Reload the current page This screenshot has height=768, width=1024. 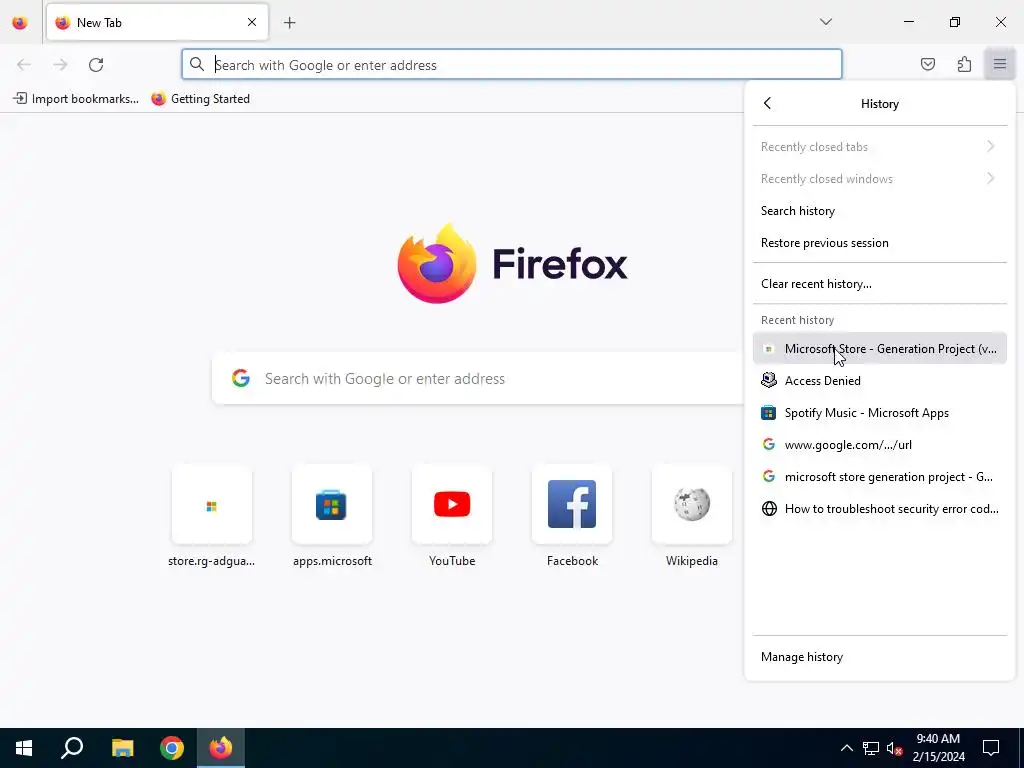[96, 65]
